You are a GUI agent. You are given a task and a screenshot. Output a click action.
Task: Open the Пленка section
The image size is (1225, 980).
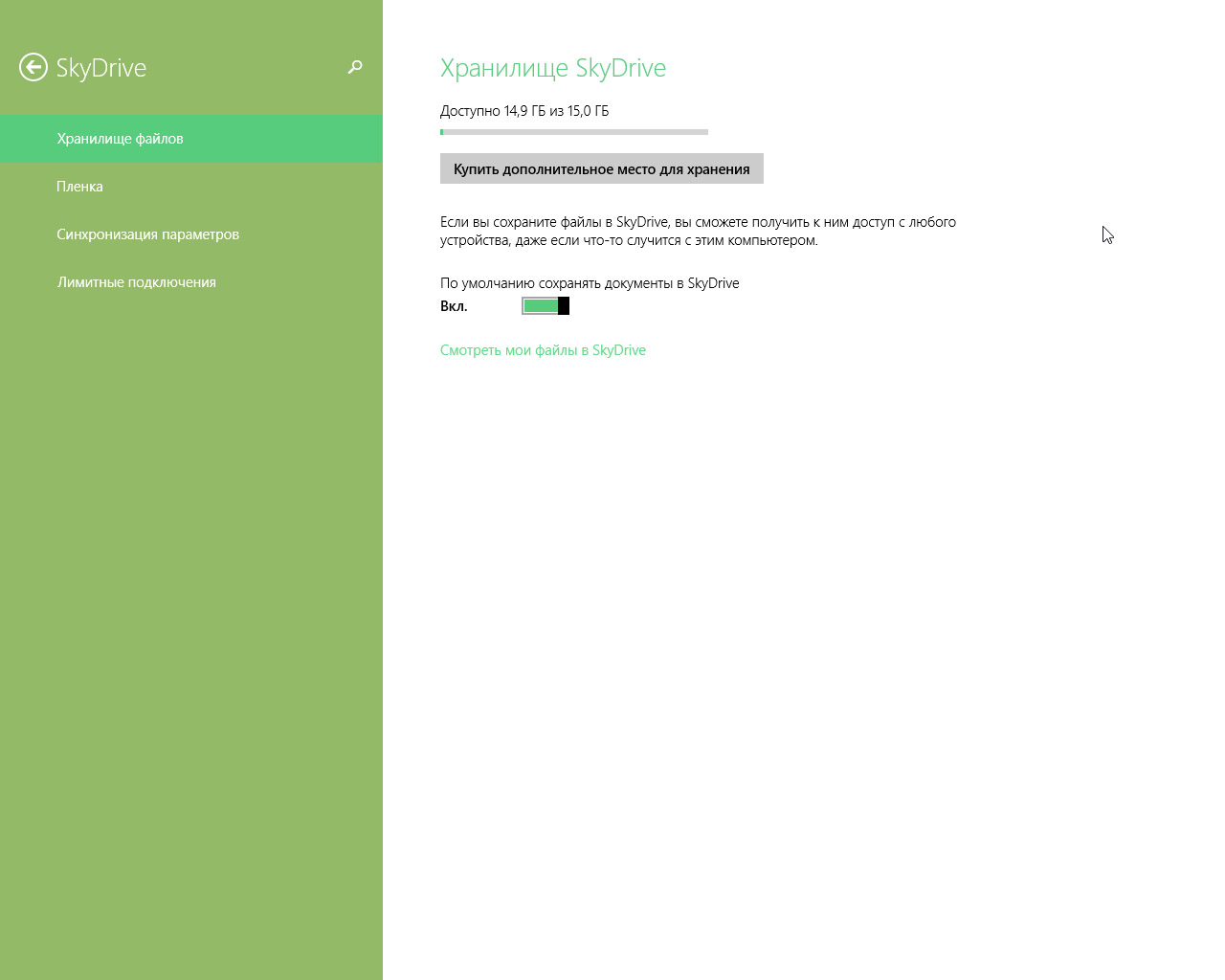coord(191,187)
